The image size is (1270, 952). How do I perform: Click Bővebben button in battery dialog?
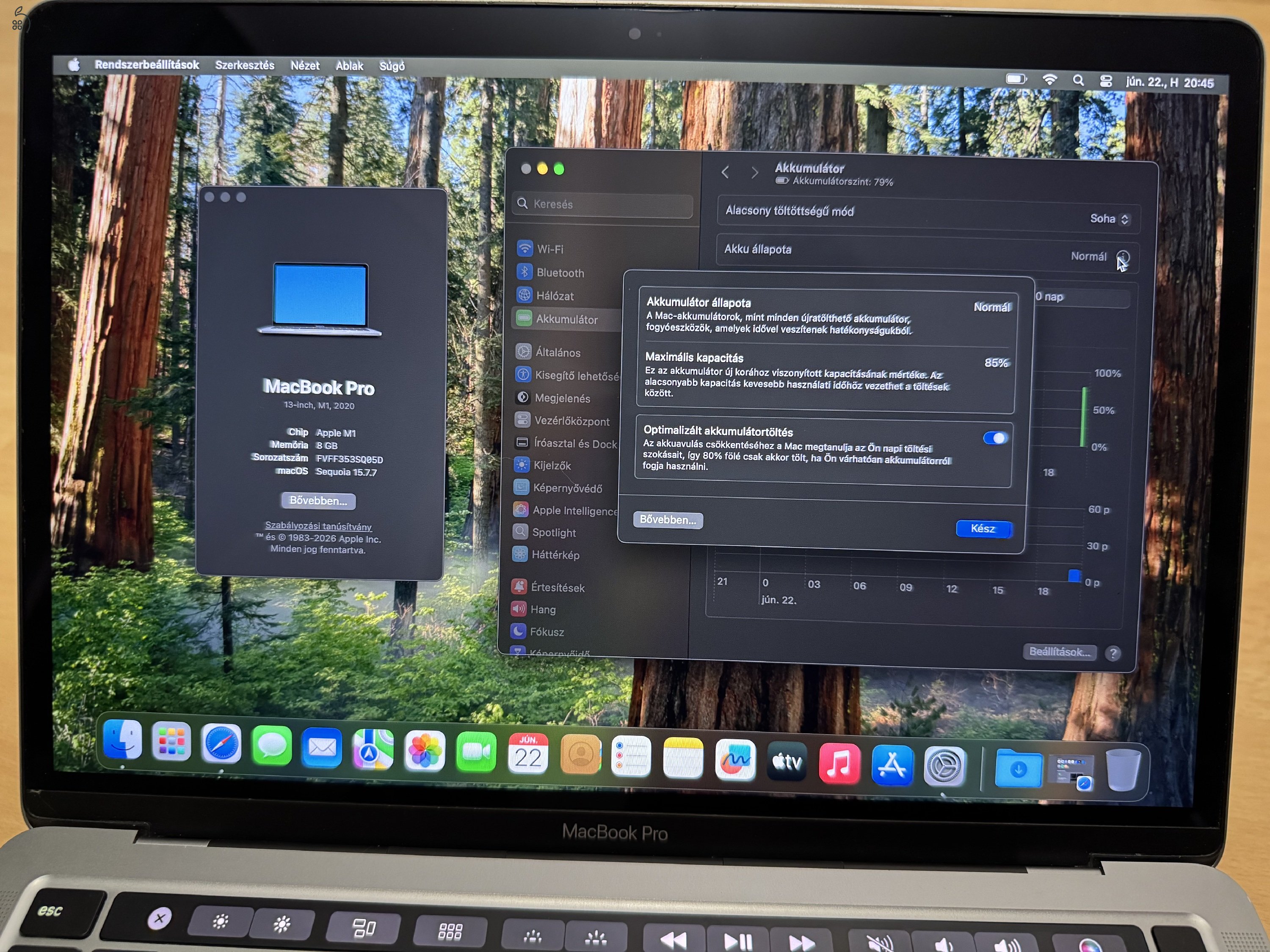[x=668, y=520]
